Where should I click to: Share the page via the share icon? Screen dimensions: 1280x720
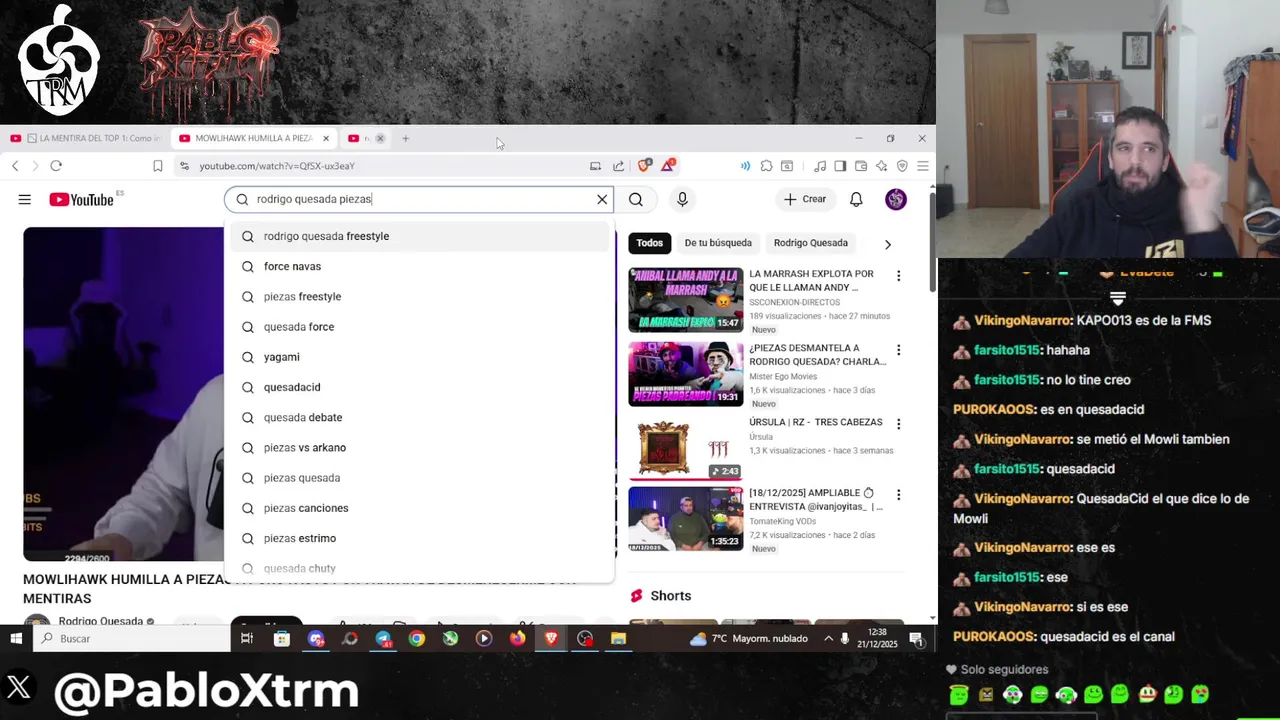(618, 166)
